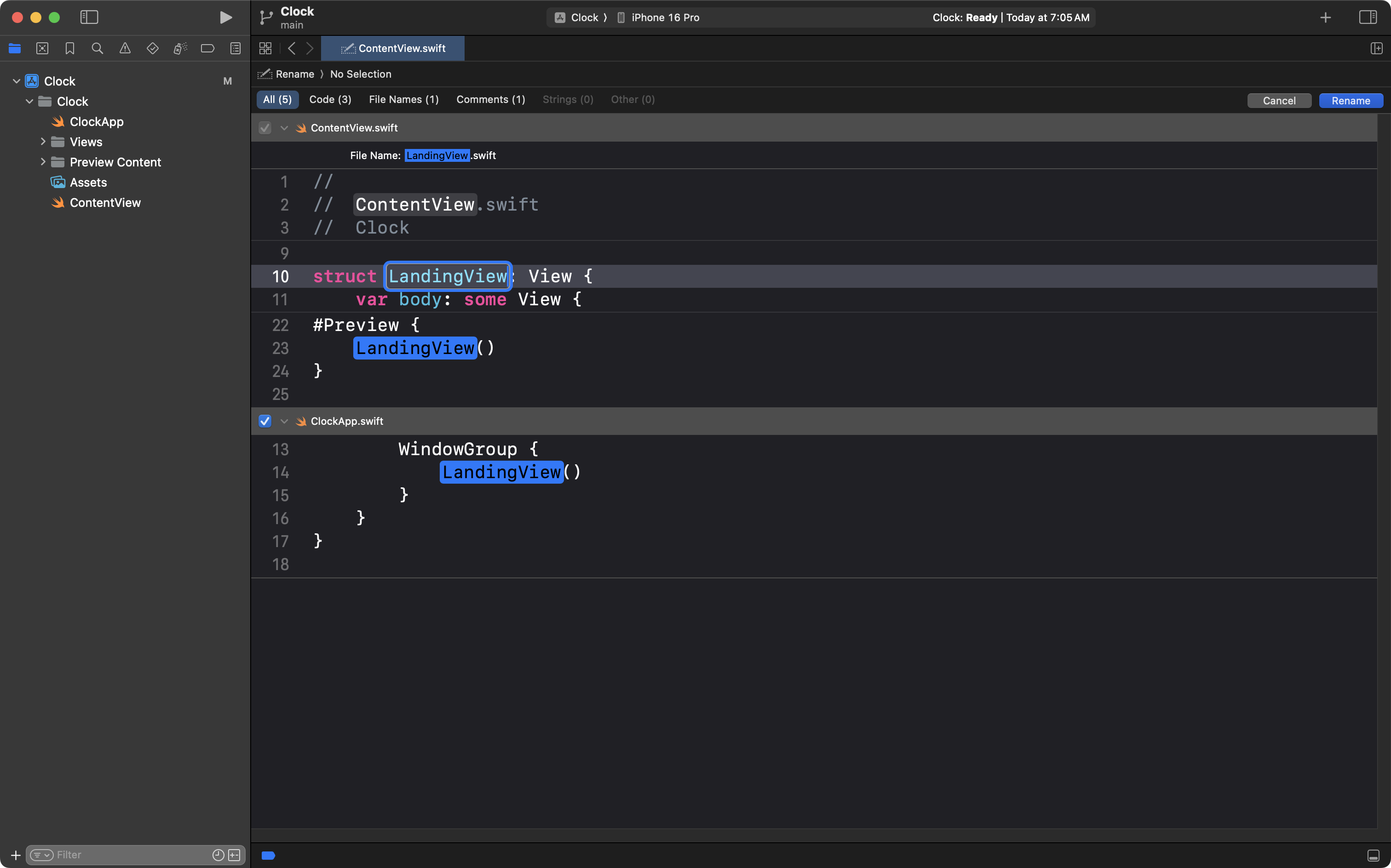Open the related items grid menu
Viewport: 1391px width, 868px height.
265,49
